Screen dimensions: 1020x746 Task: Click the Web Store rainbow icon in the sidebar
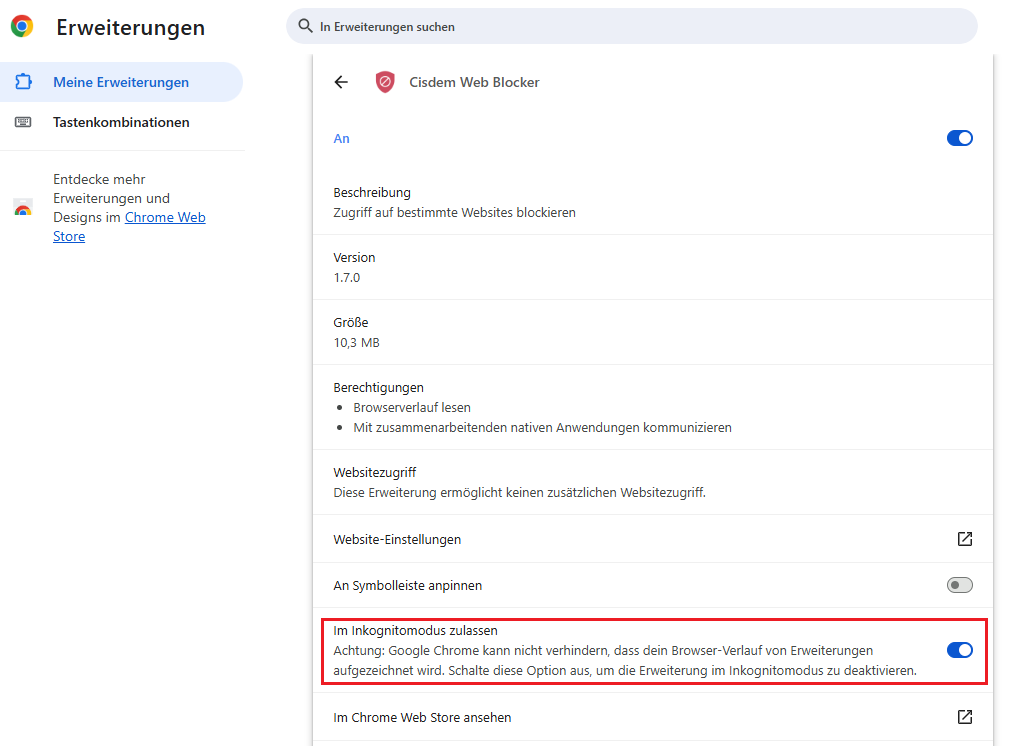coord(23,208)
